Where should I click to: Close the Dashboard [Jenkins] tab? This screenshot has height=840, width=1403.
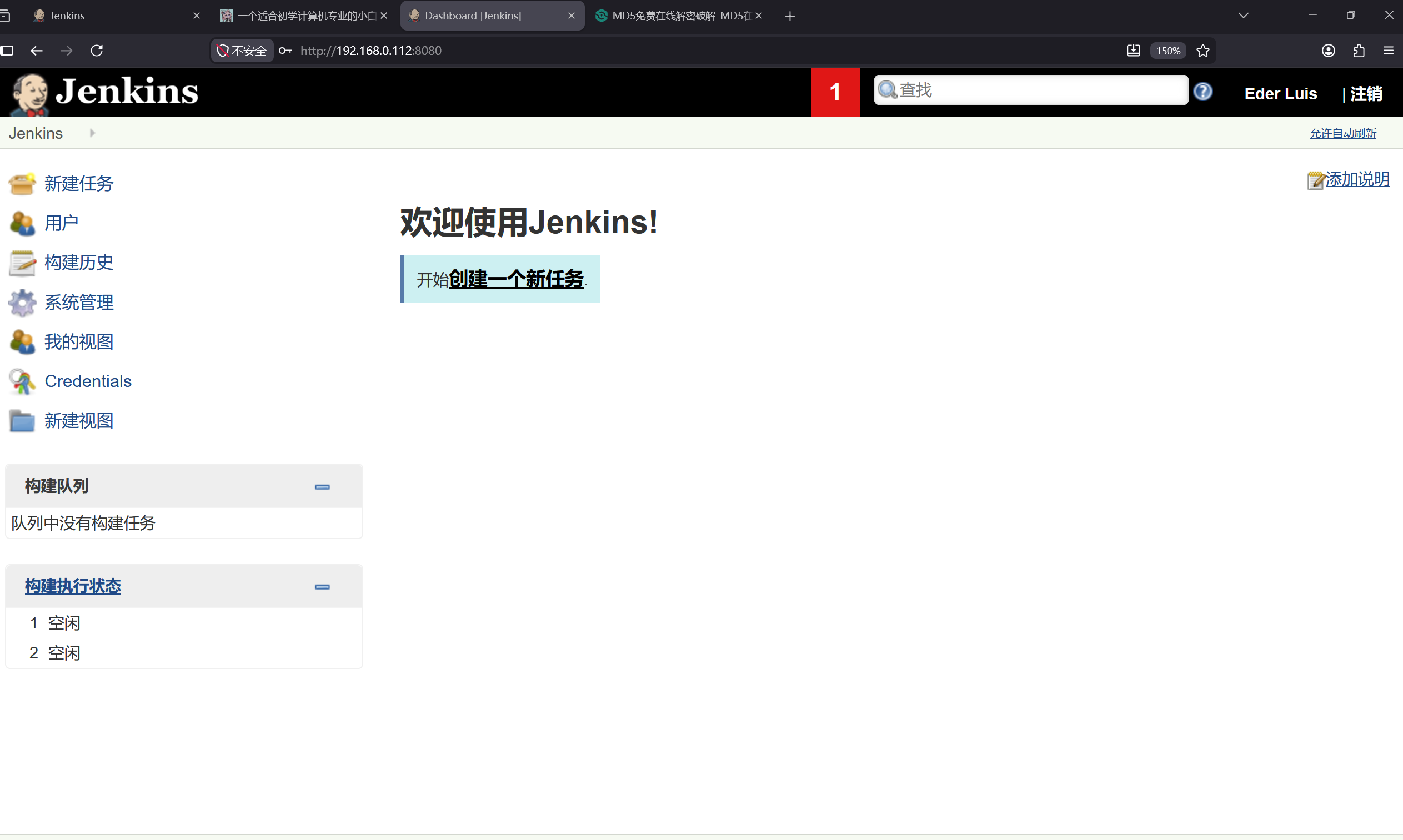point(572,16)
